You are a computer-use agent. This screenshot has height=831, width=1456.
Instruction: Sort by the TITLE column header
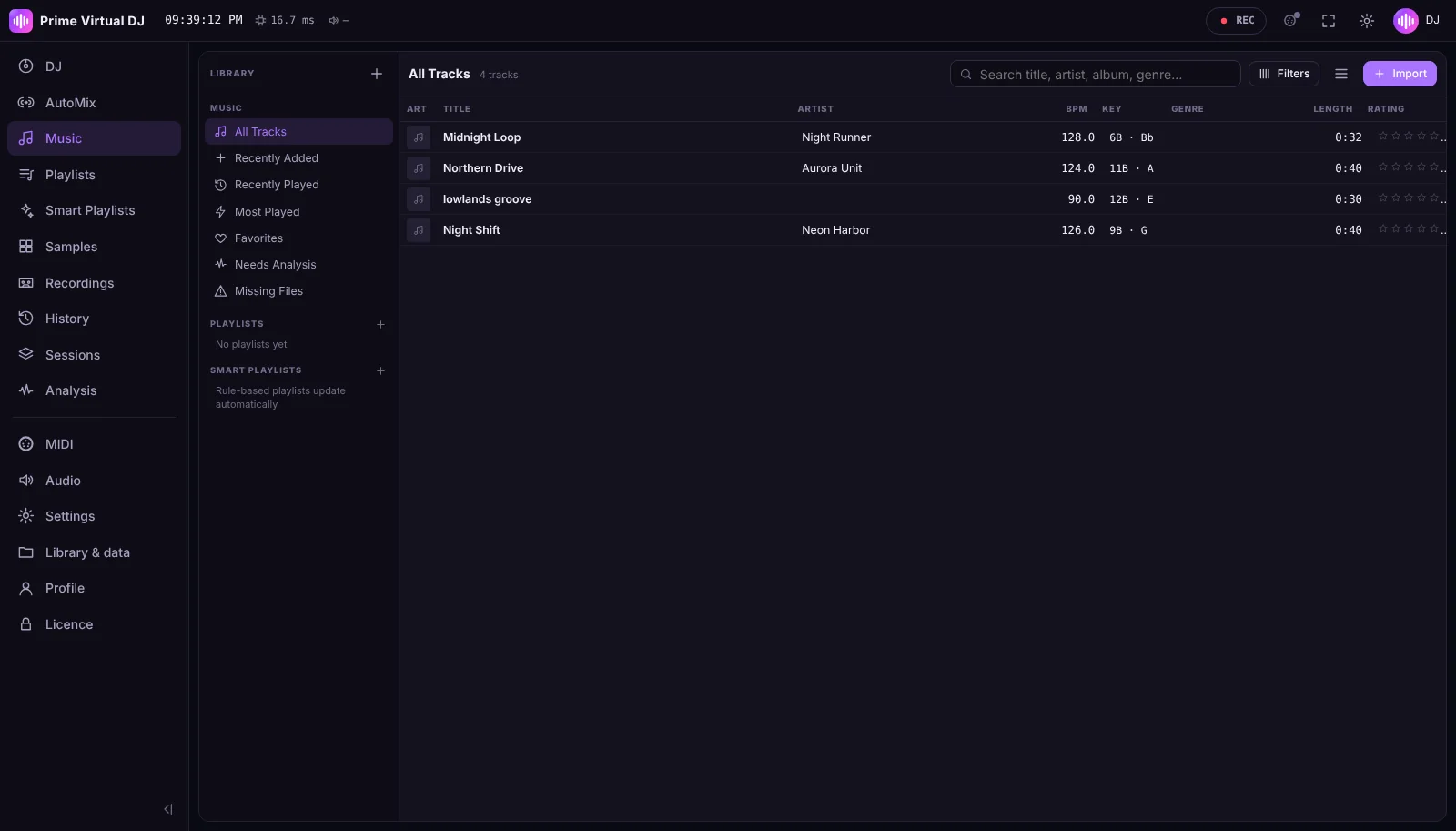457,109
